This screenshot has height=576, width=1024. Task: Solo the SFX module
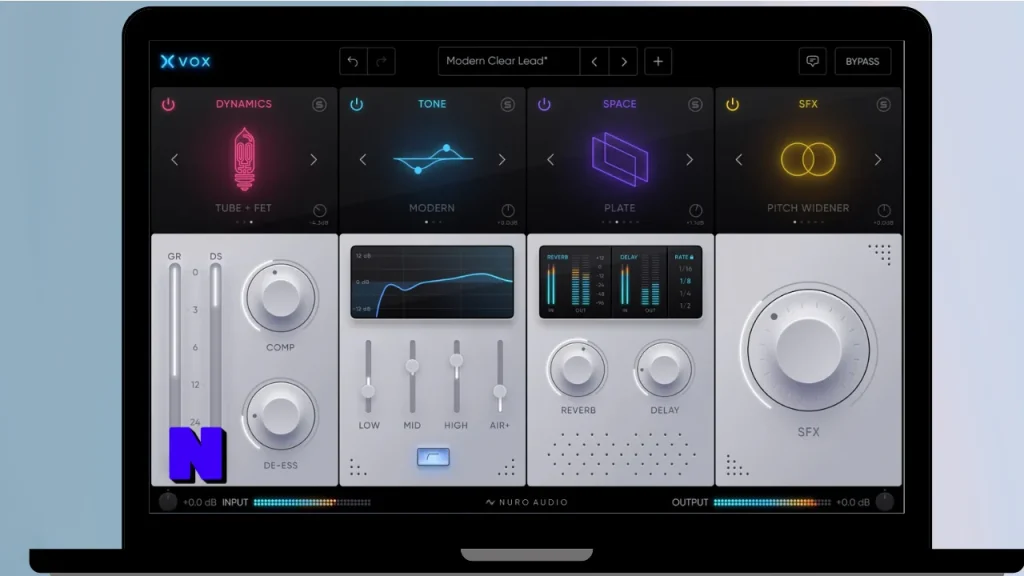click(884, 104)
